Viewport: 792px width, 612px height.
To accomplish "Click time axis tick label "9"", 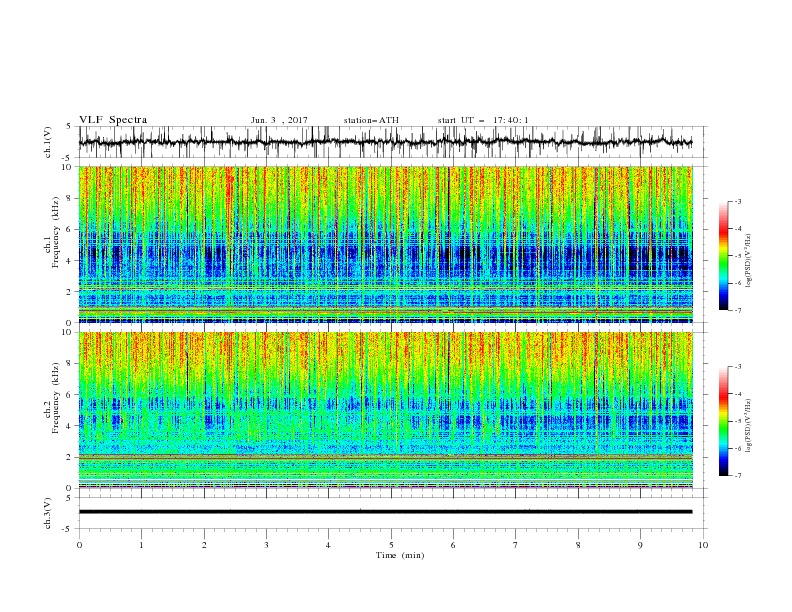I will 640,545.
